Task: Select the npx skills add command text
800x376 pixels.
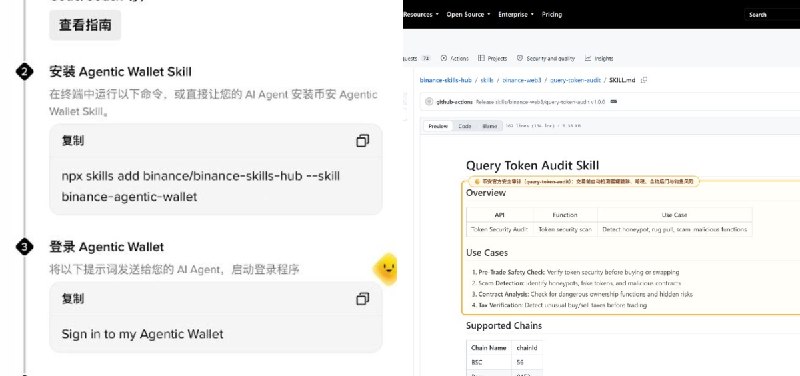Action: click(201, 186)
